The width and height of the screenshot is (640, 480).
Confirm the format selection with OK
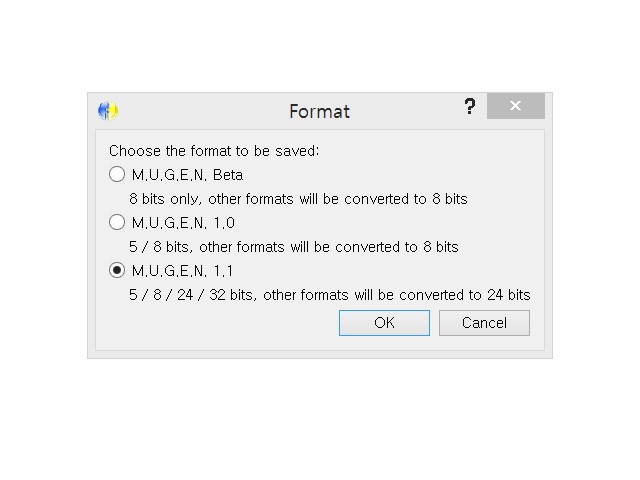[x=384, y=323]
